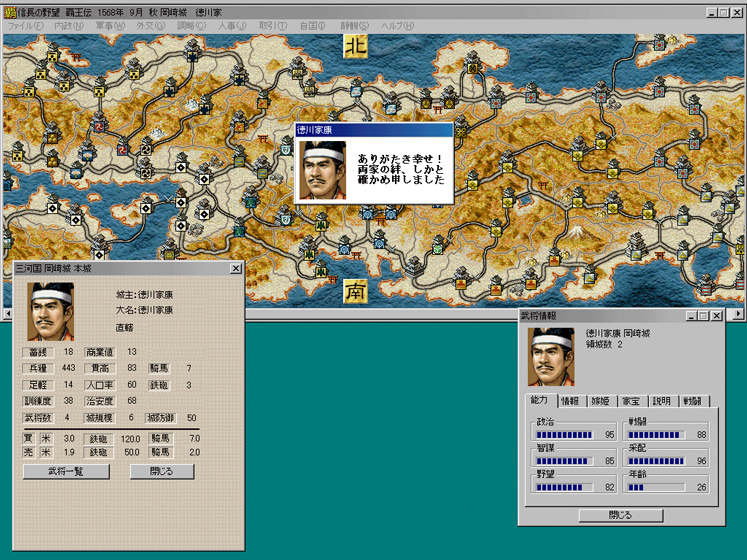Click the 南 compass marker on map

(355, 292)
